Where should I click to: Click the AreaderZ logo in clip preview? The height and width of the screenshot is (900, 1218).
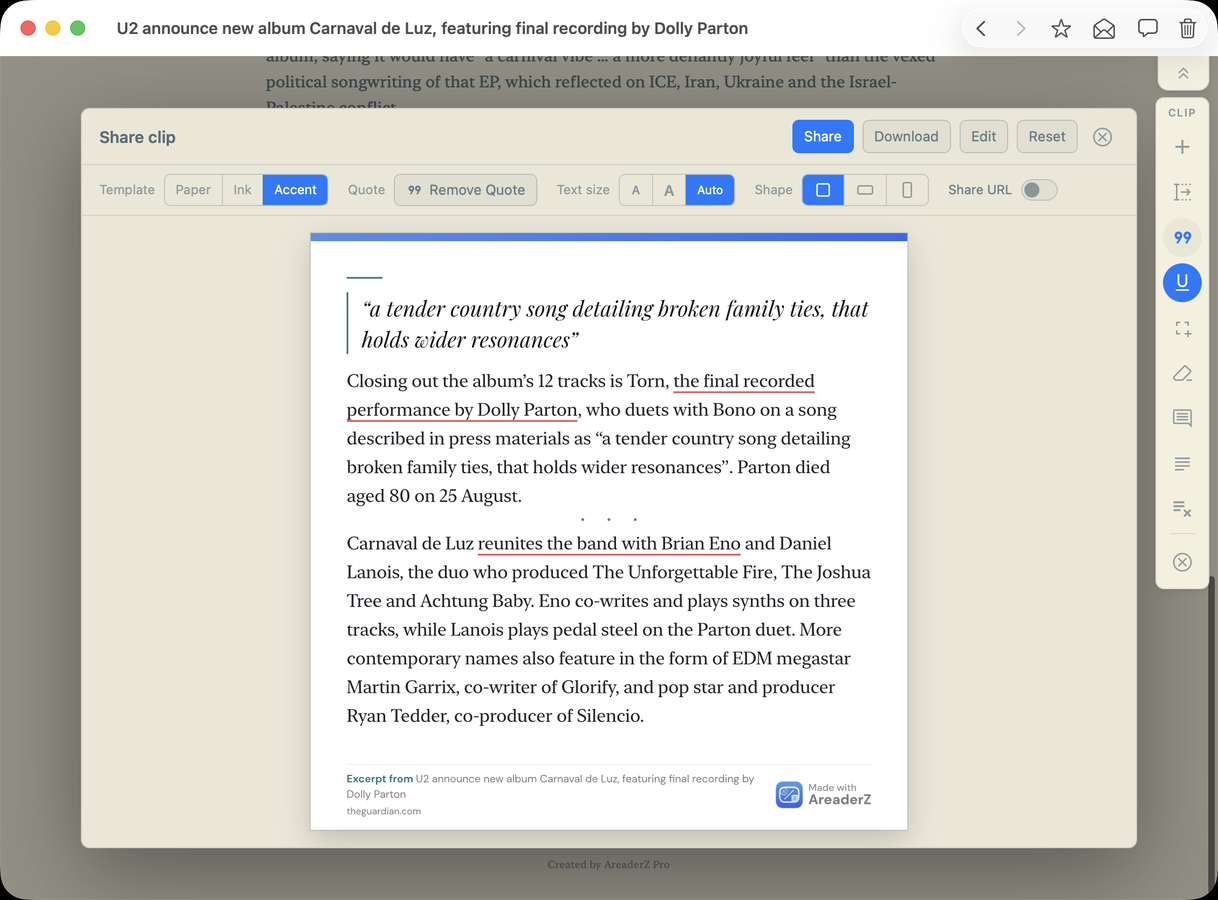pos(789,795)
